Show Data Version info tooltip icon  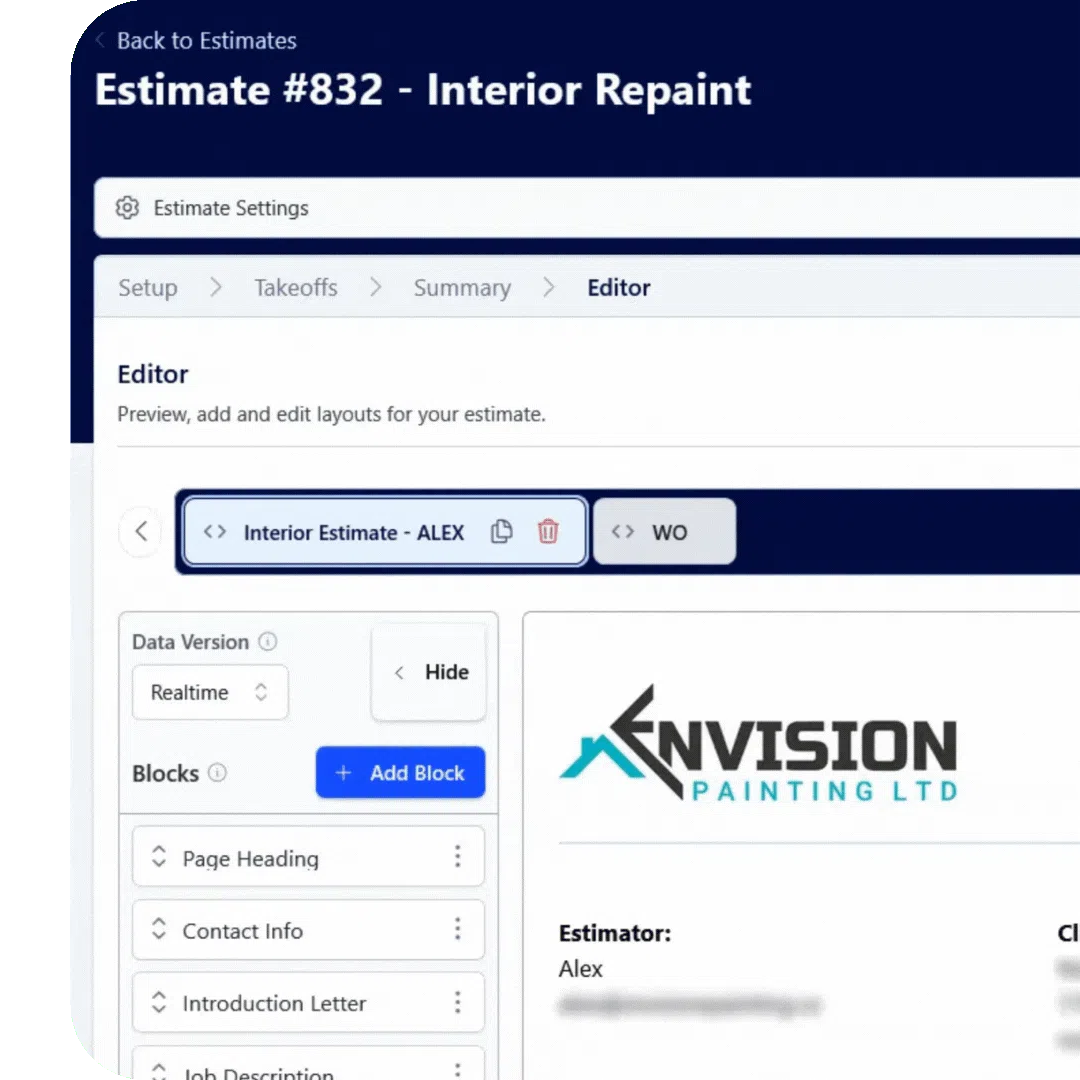(x=268, y=641)
